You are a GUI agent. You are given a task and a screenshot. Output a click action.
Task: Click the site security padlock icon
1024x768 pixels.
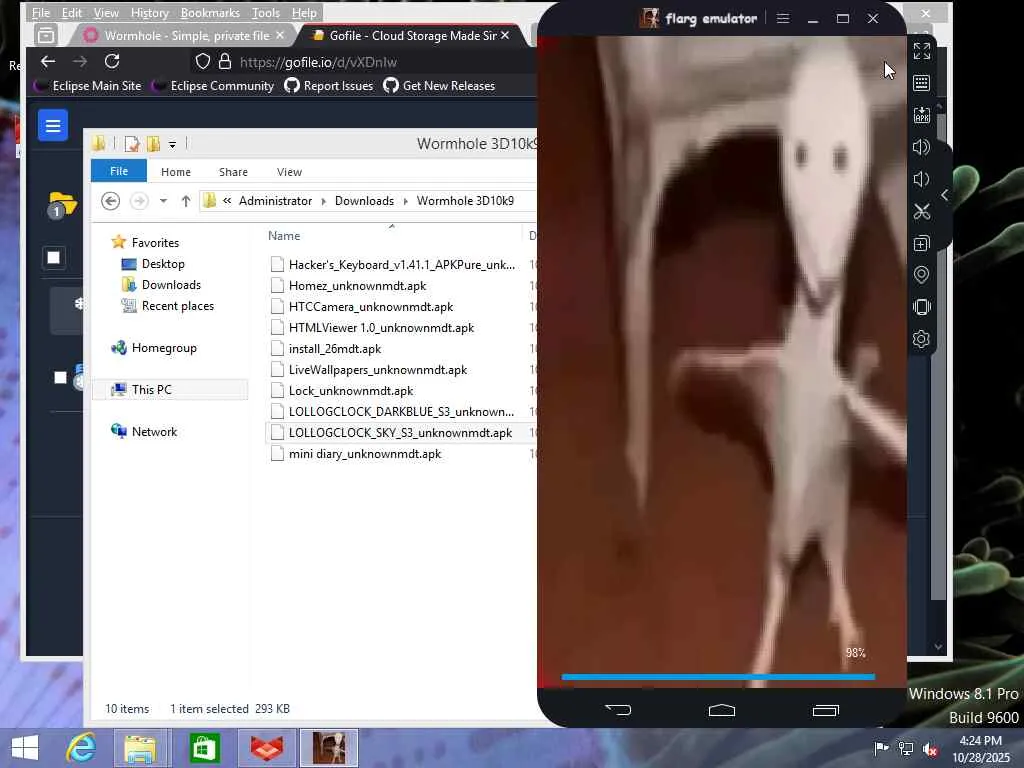pyautogui.click(x=225, y=61)
